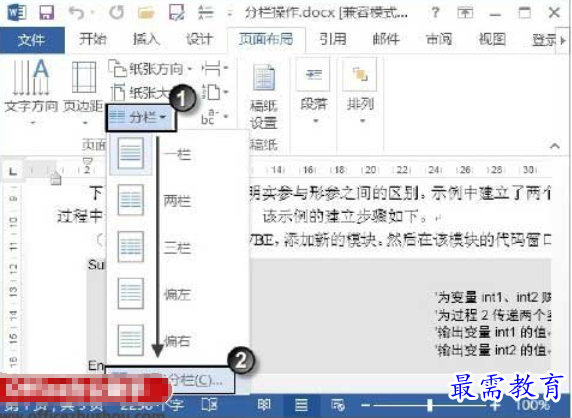Click the zoom out minus button
Image resolution: width=572 pixels, height=418 pixels.
click(365, 405)
